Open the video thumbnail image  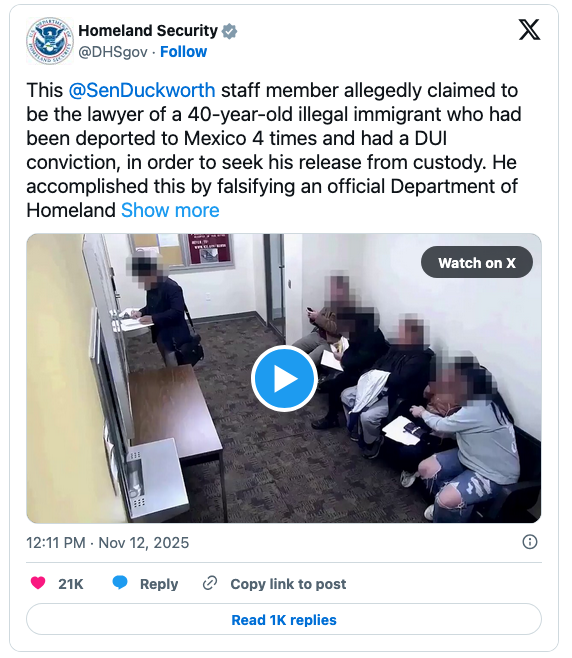tap(284, 378)
